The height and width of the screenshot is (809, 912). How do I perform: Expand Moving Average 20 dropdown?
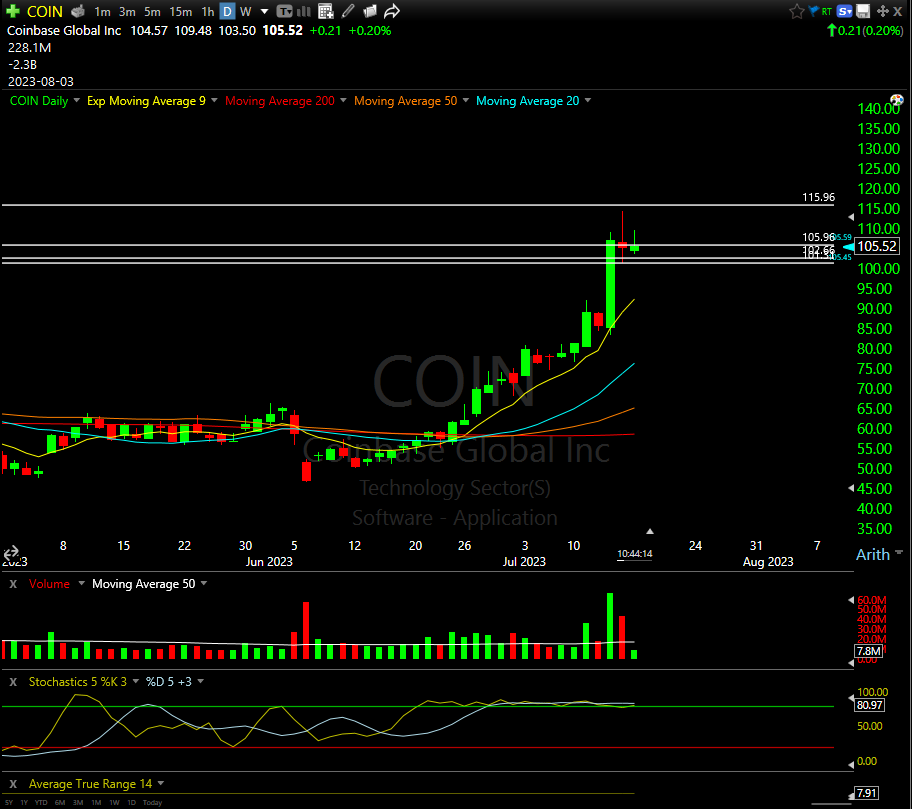coord(587,100)
